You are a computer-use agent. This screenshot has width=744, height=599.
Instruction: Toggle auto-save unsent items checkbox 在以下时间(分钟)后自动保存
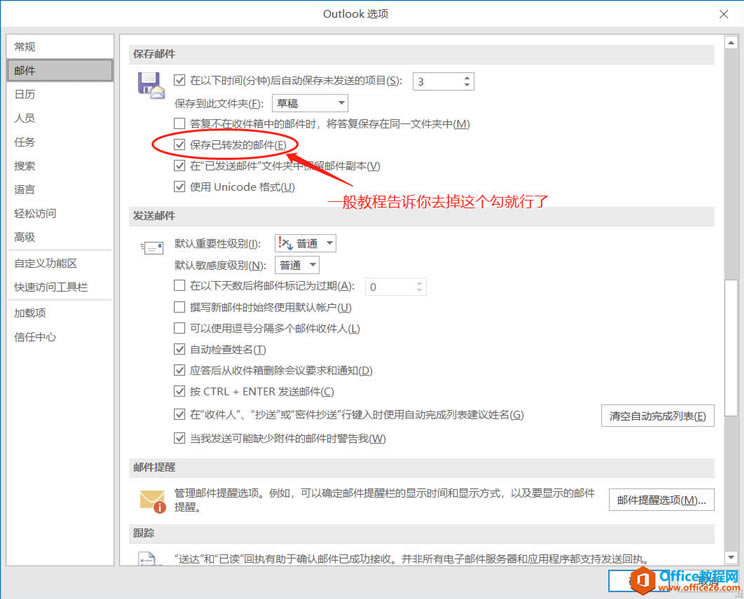[x=179, y=80]
